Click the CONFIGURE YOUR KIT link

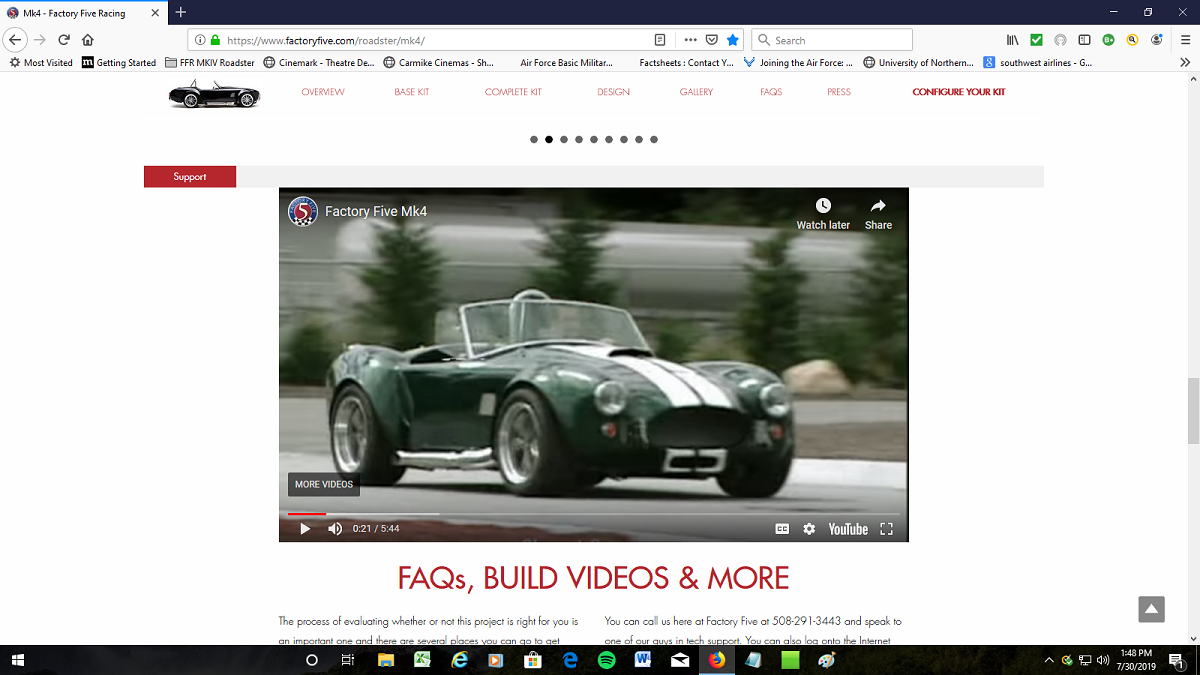click(959, 92)
